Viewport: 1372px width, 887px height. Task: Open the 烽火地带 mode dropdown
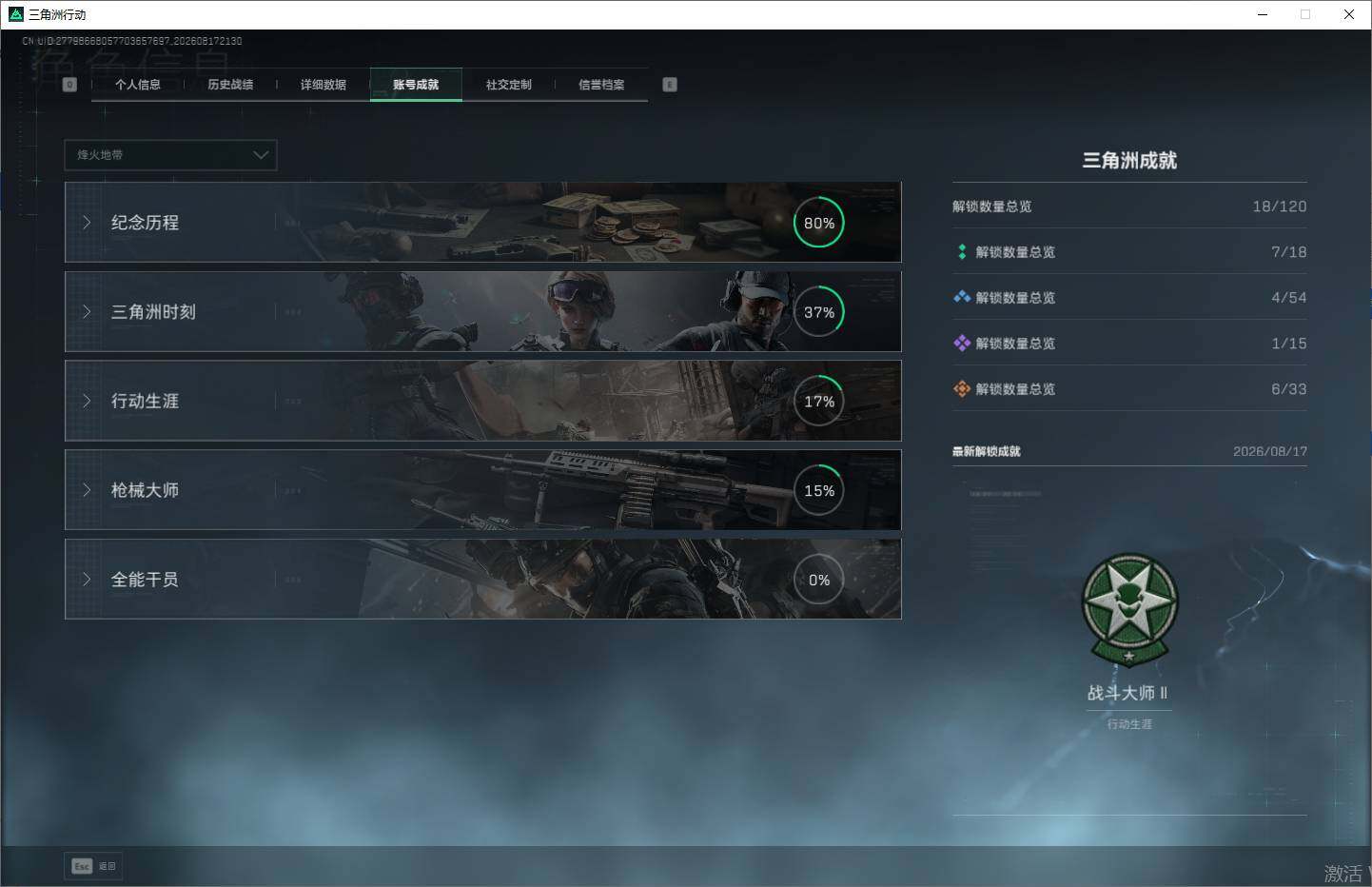(x=170, y=155)
